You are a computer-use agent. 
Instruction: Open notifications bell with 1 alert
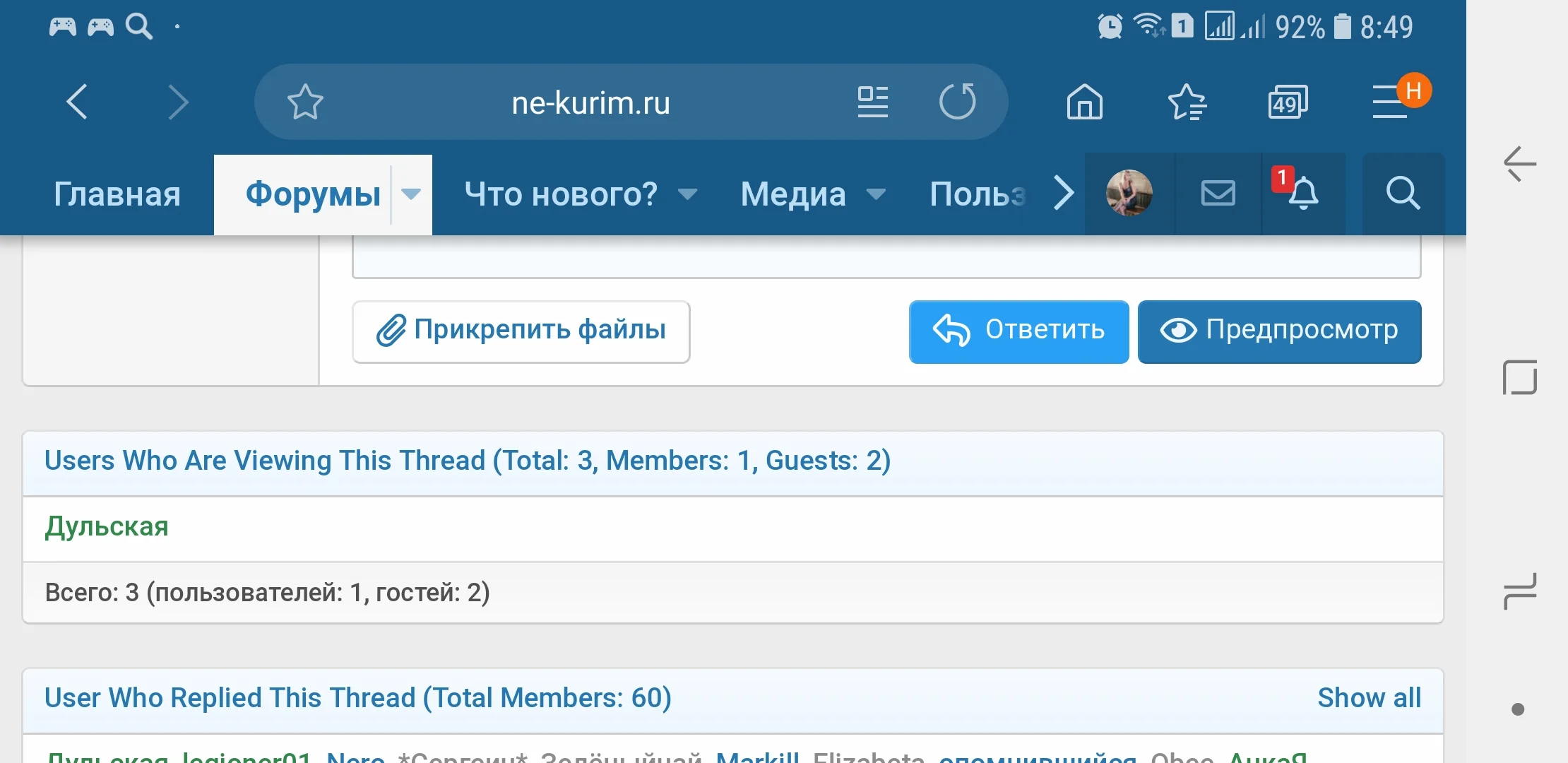1302,193
